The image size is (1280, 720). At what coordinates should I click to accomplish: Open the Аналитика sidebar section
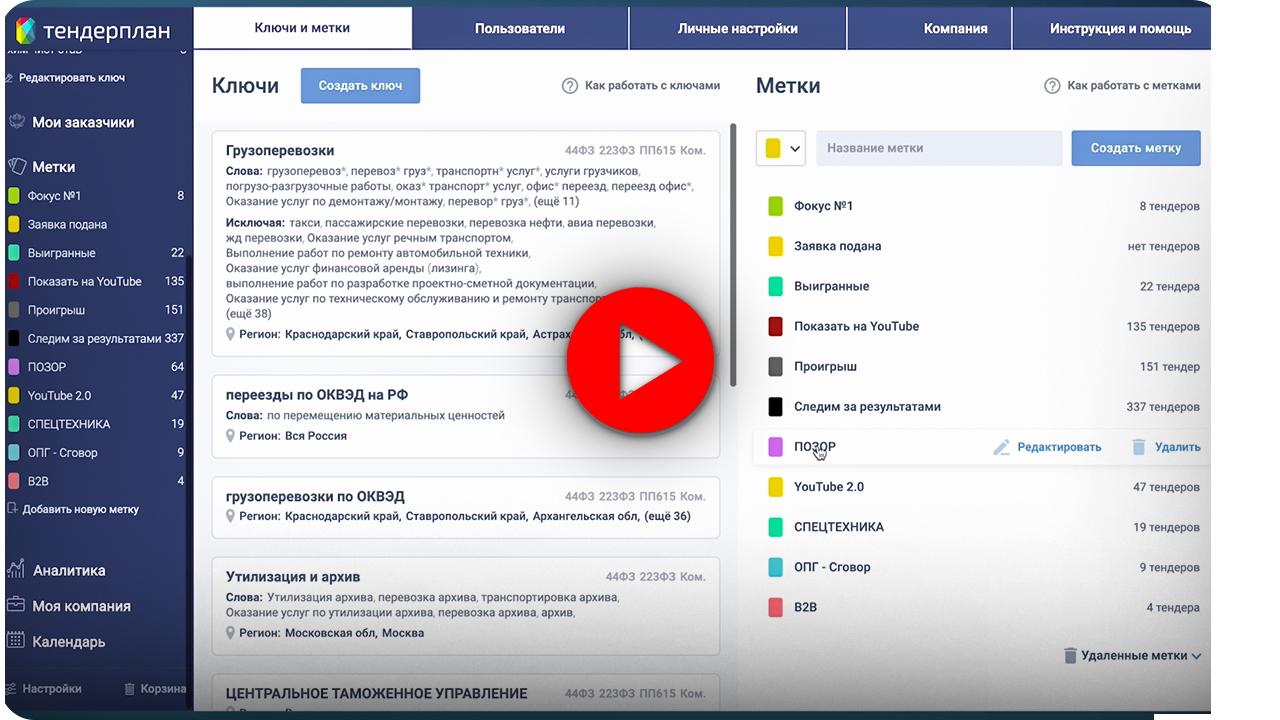point(69,571)
